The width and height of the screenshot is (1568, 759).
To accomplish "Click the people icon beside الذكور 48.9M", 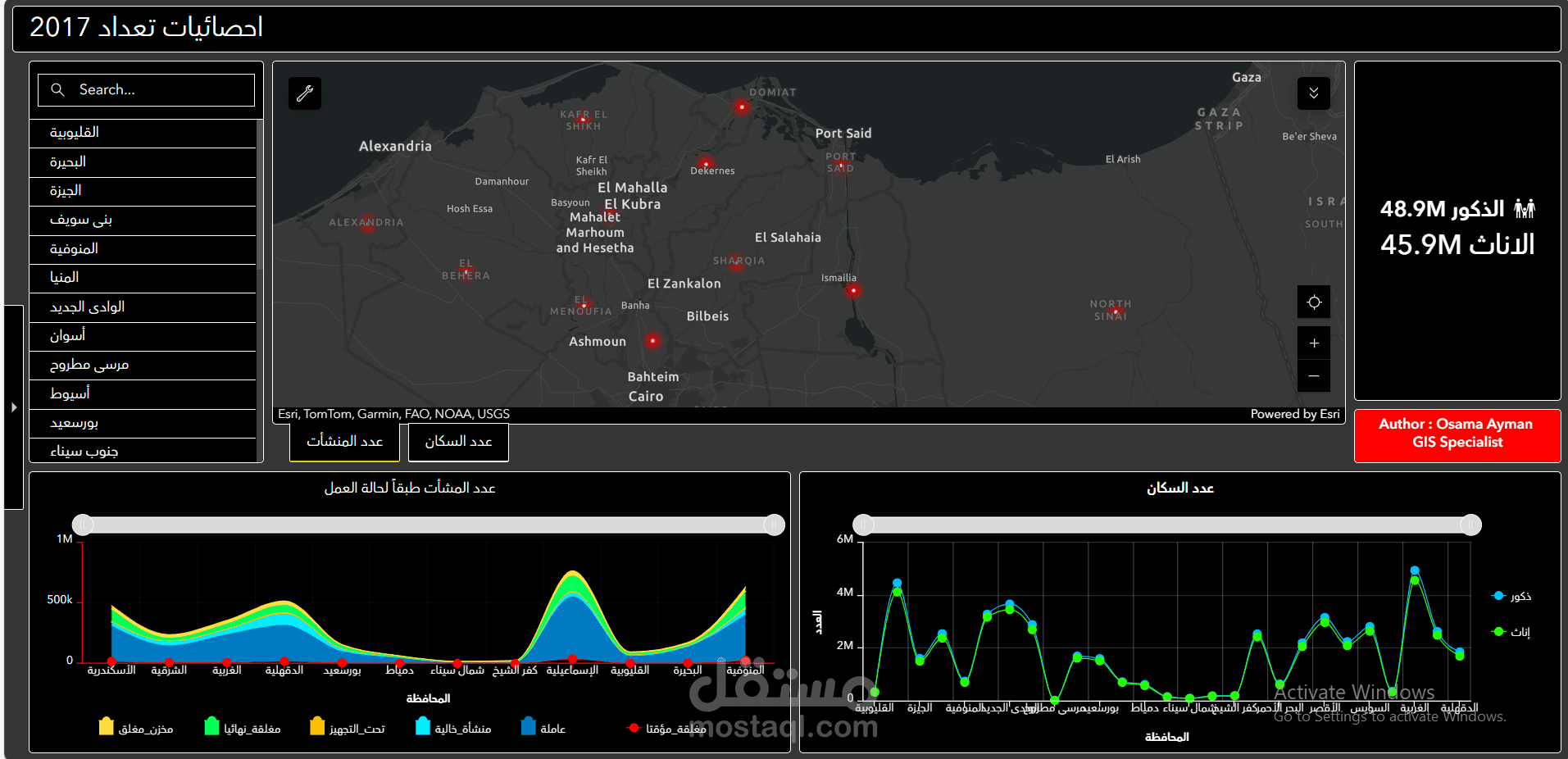I will (1525, 209).
